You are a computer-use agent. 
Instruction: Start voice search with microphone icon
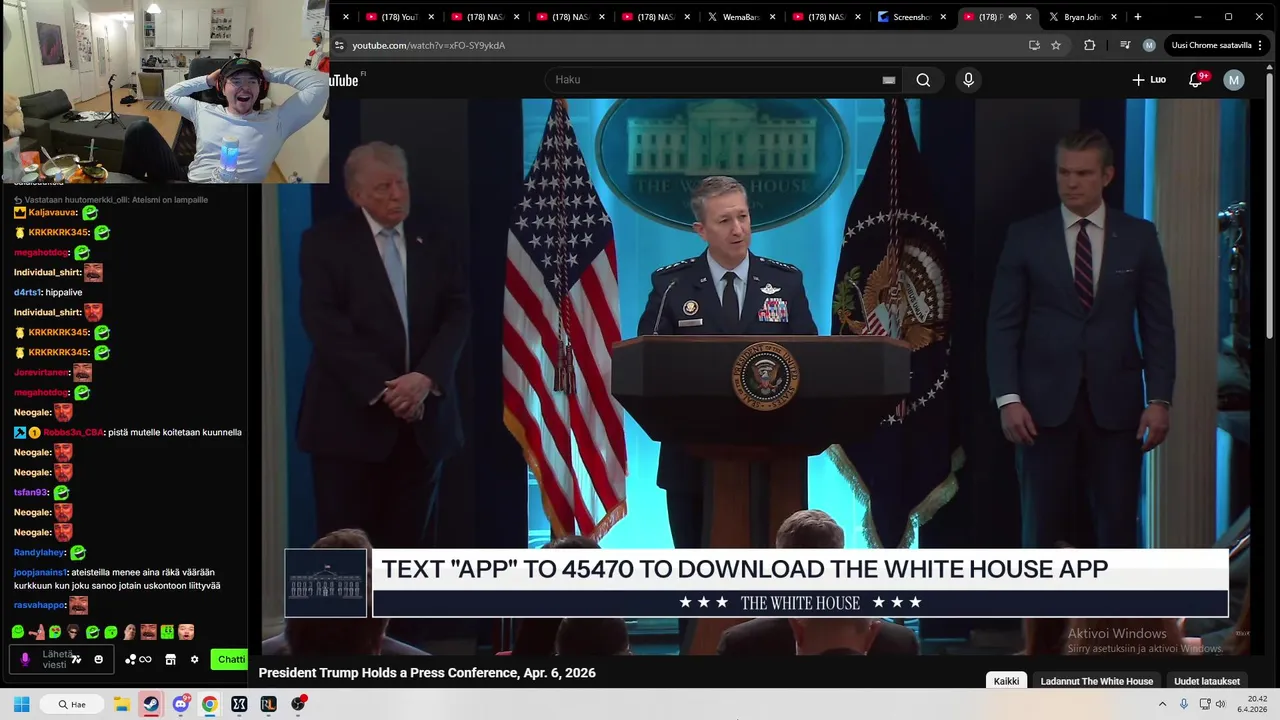point(968,80)
